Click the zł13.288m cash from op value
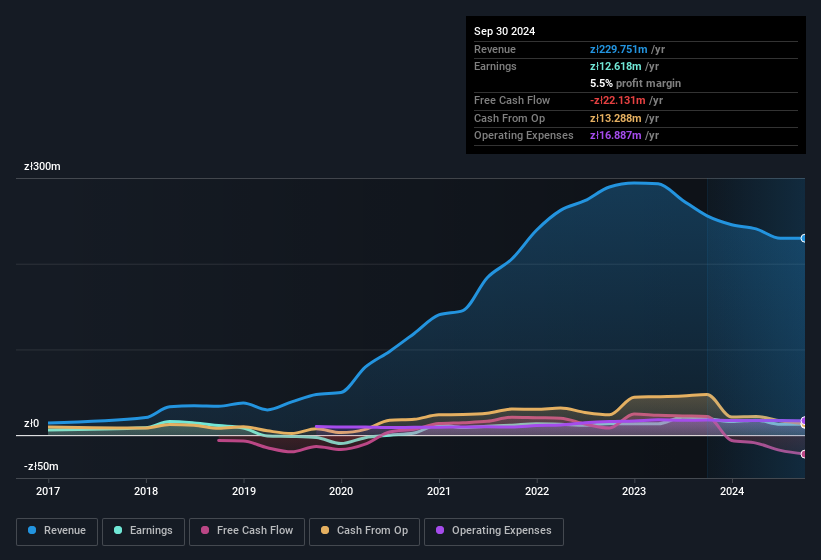The height and width of the screenshot is (560, 821). [615, 118]
